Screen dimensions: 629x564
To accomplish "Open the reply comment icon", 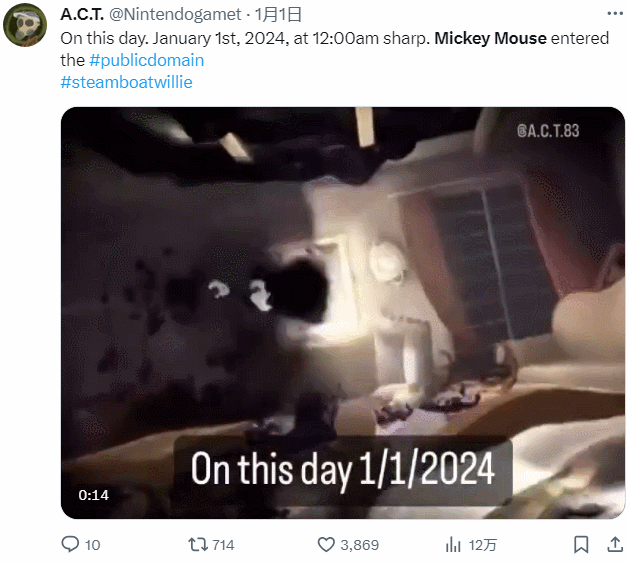I will pyautogui.click(x=70, y=544).
